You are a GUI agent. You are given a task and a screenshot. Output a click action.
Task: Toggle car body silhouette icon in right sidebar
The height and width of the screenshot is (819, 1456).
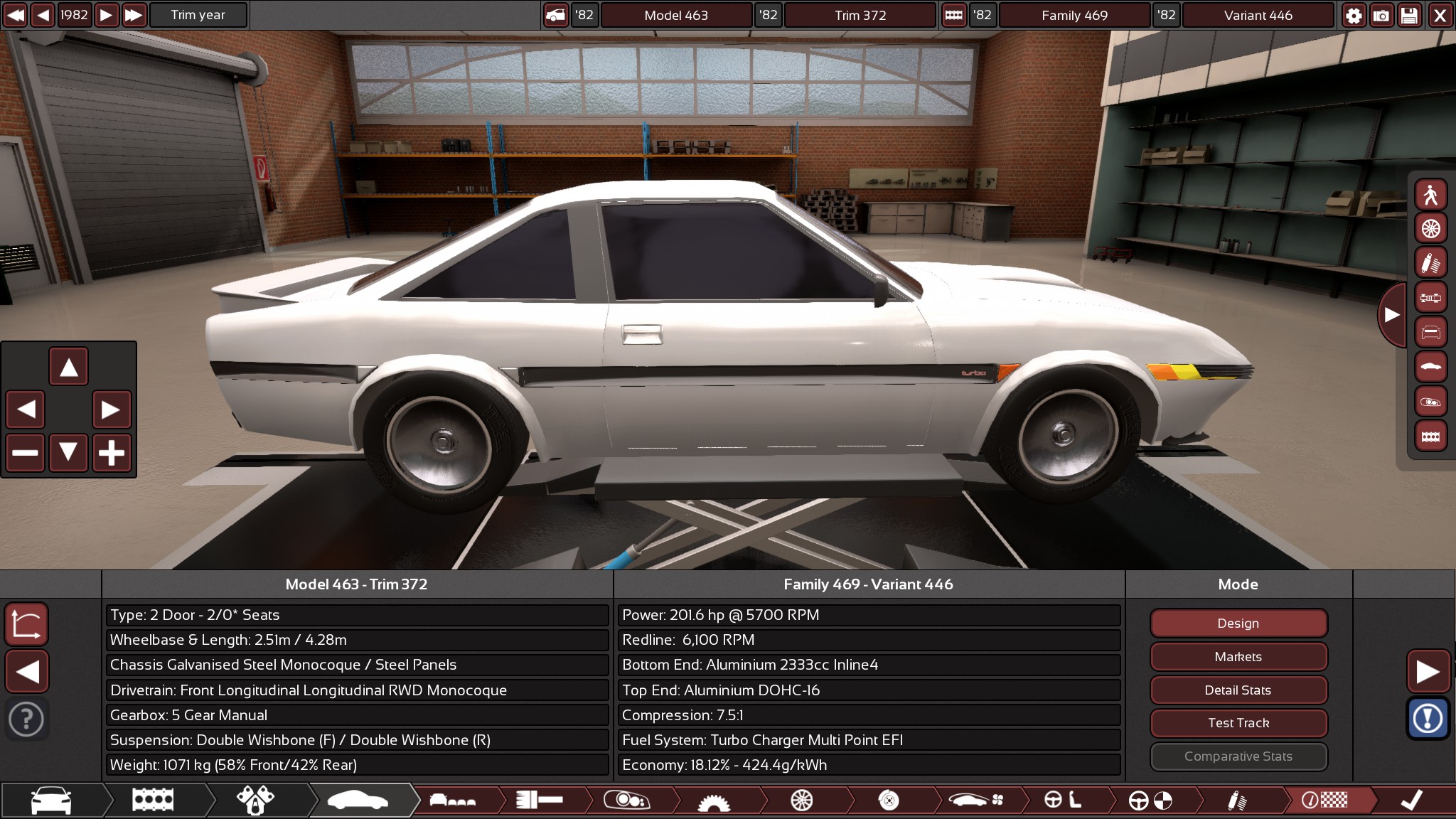pyautogui.click(x=1430, y=368)
